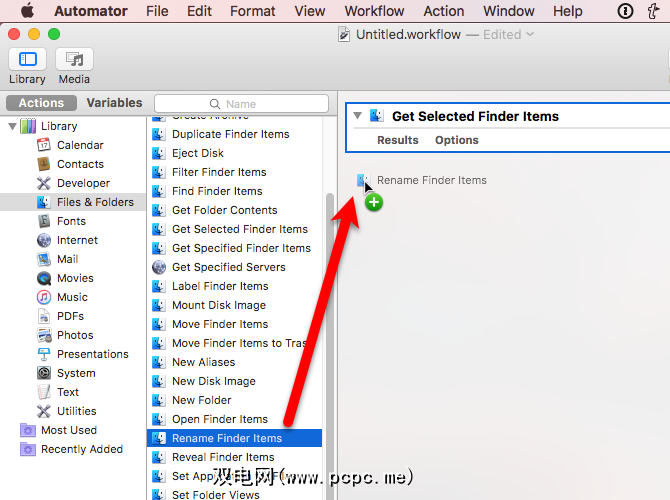Select the Filter Finder Items action

coord(235,172)
